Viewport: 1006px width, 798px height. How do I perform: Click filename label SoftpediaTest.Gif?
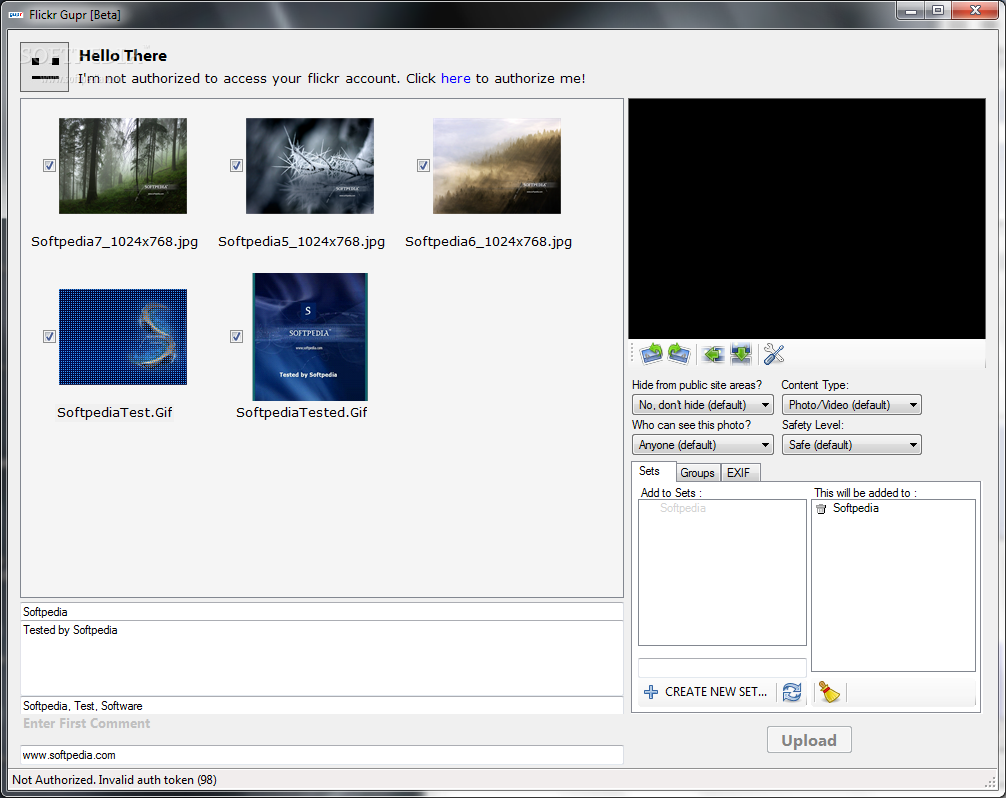pyautogui.click(x=115, y=412)
